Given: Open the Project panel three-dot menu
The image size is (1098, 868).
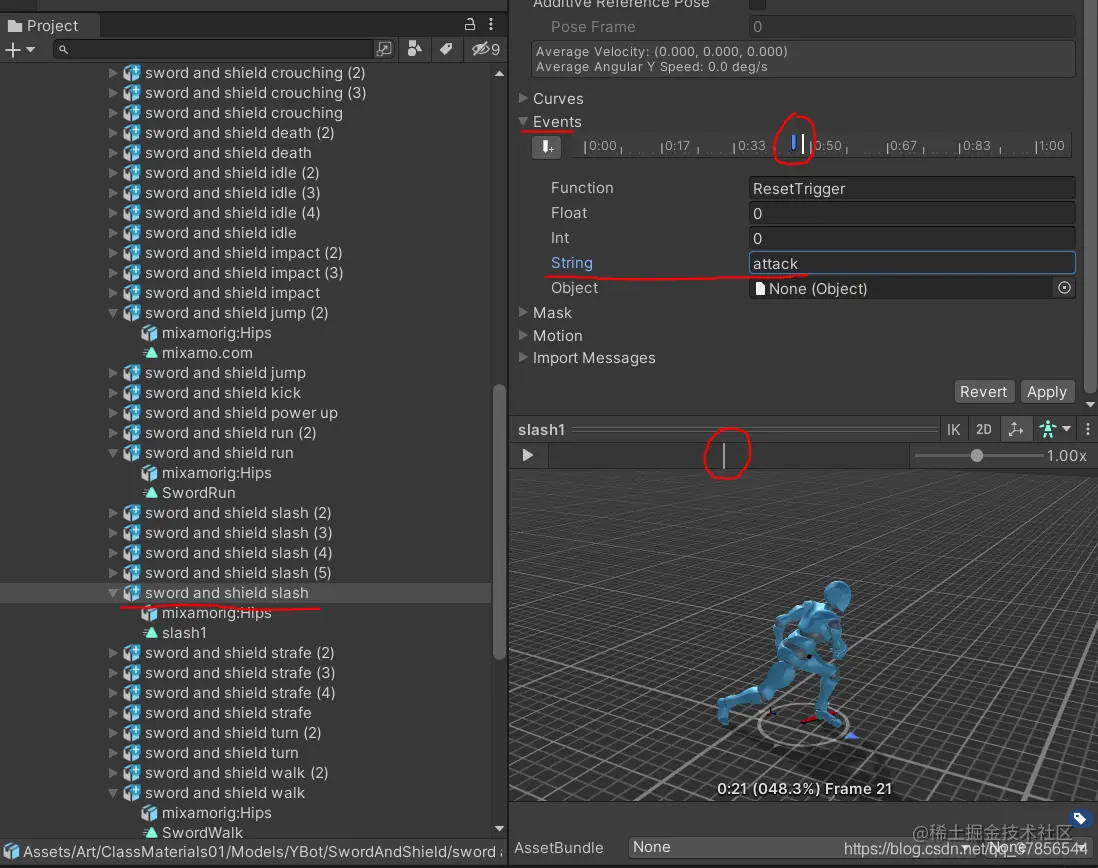Looking at the screenshot, I should 491,24.
